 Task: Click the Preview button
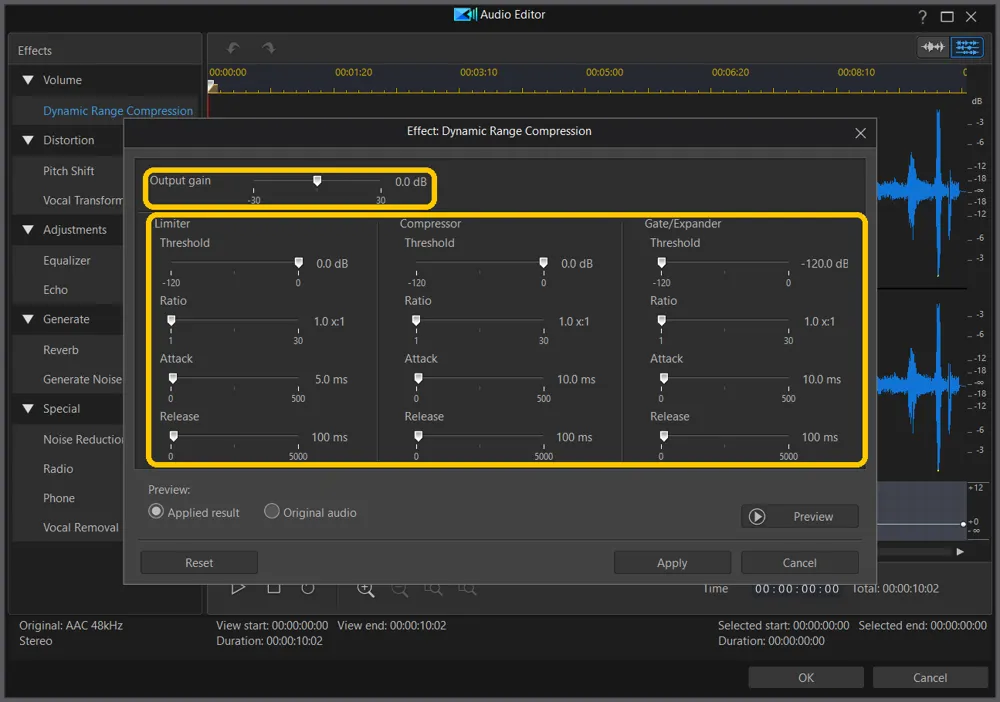pyautogui.click(x=800, y=516)
